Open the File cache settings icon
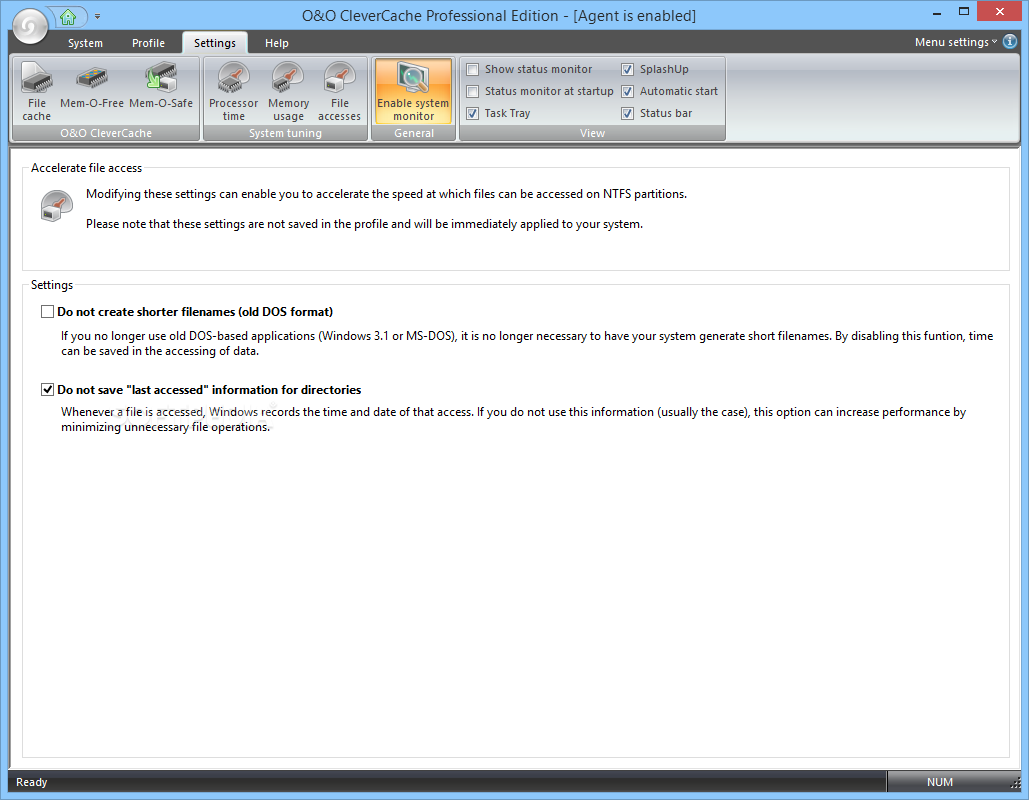1029x800 pixels. coord(37,91)
